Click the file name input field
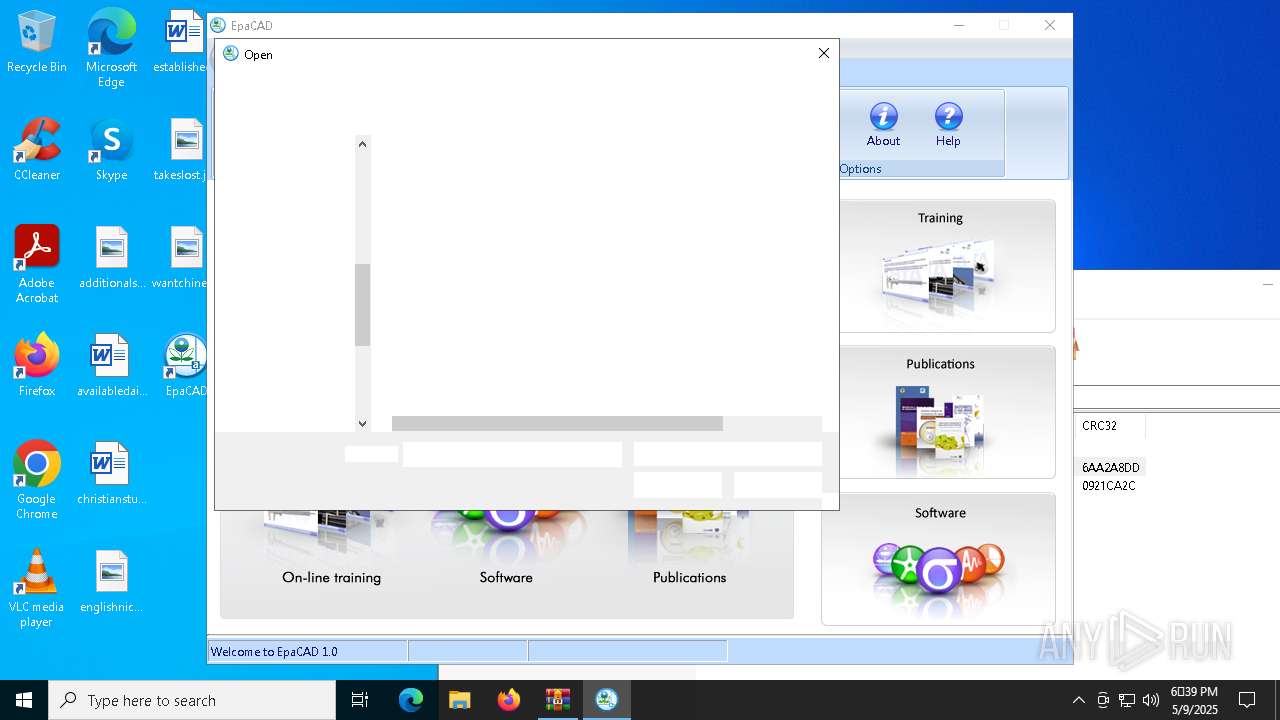This screenshot has height=720, width=1280. (512, 455)
